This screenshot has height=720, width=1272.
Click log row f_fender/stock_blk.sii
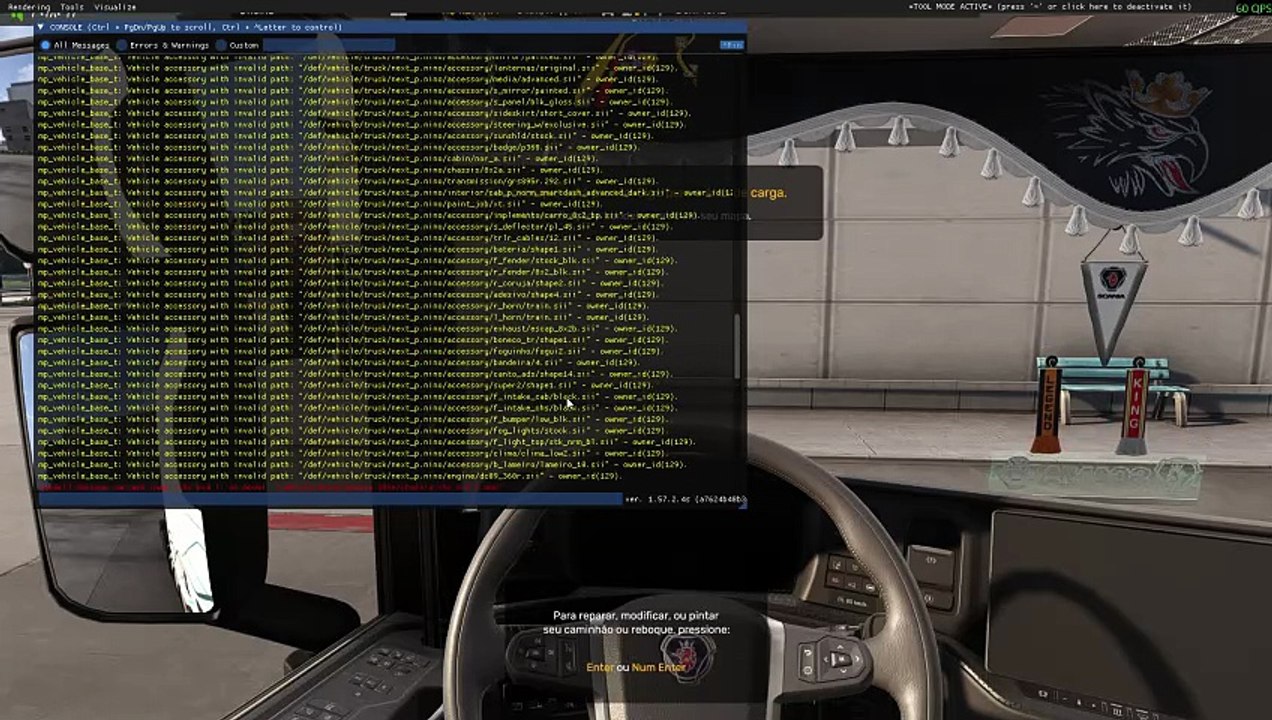click(x=358, y=261)
